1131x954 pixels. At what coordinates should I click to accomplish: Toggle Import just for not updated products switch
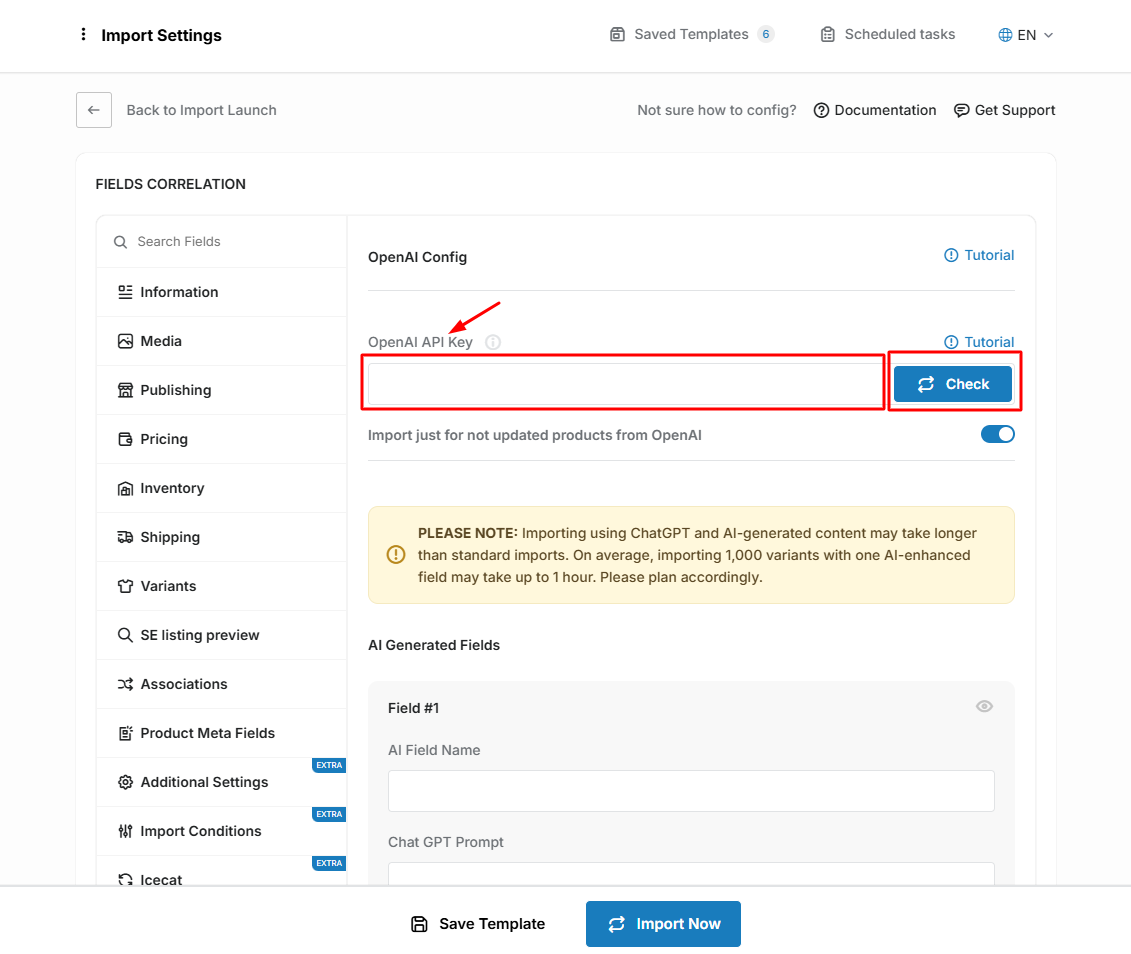[998, 434]
